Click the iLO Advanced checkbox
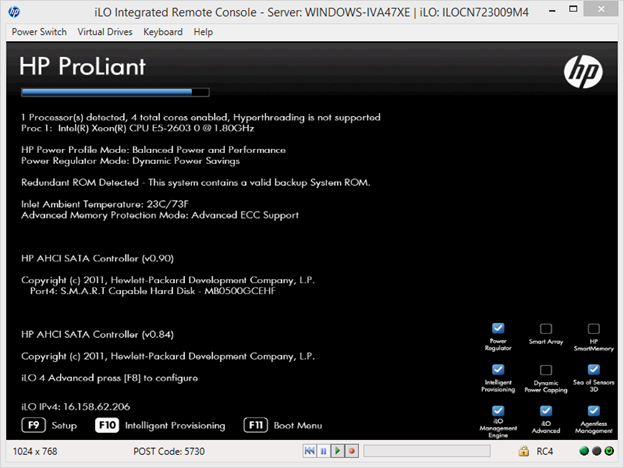This screenshot has height=468, width=624. coord(546,410)
